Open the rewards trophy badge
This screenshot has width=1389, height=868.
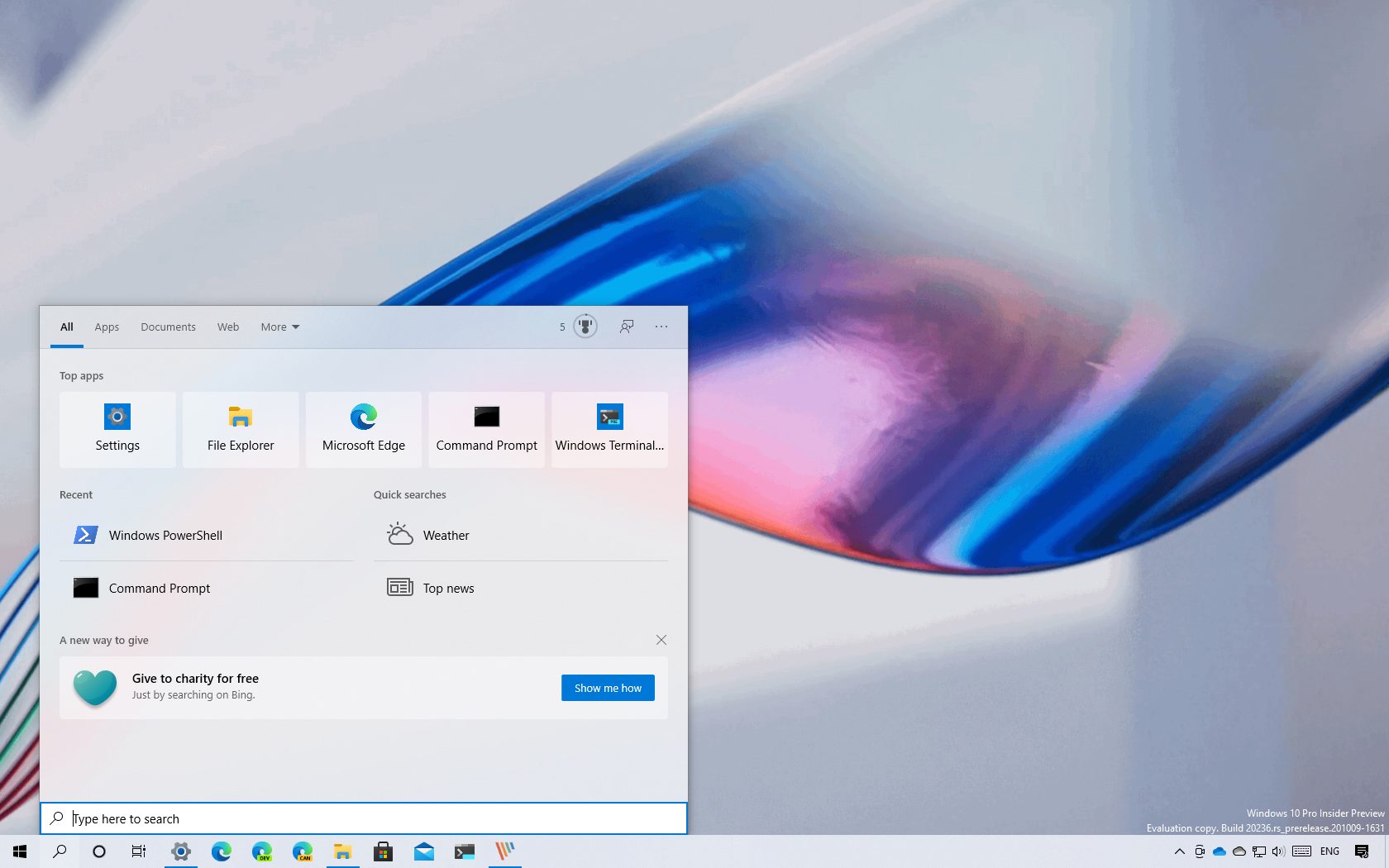point(585,327)
